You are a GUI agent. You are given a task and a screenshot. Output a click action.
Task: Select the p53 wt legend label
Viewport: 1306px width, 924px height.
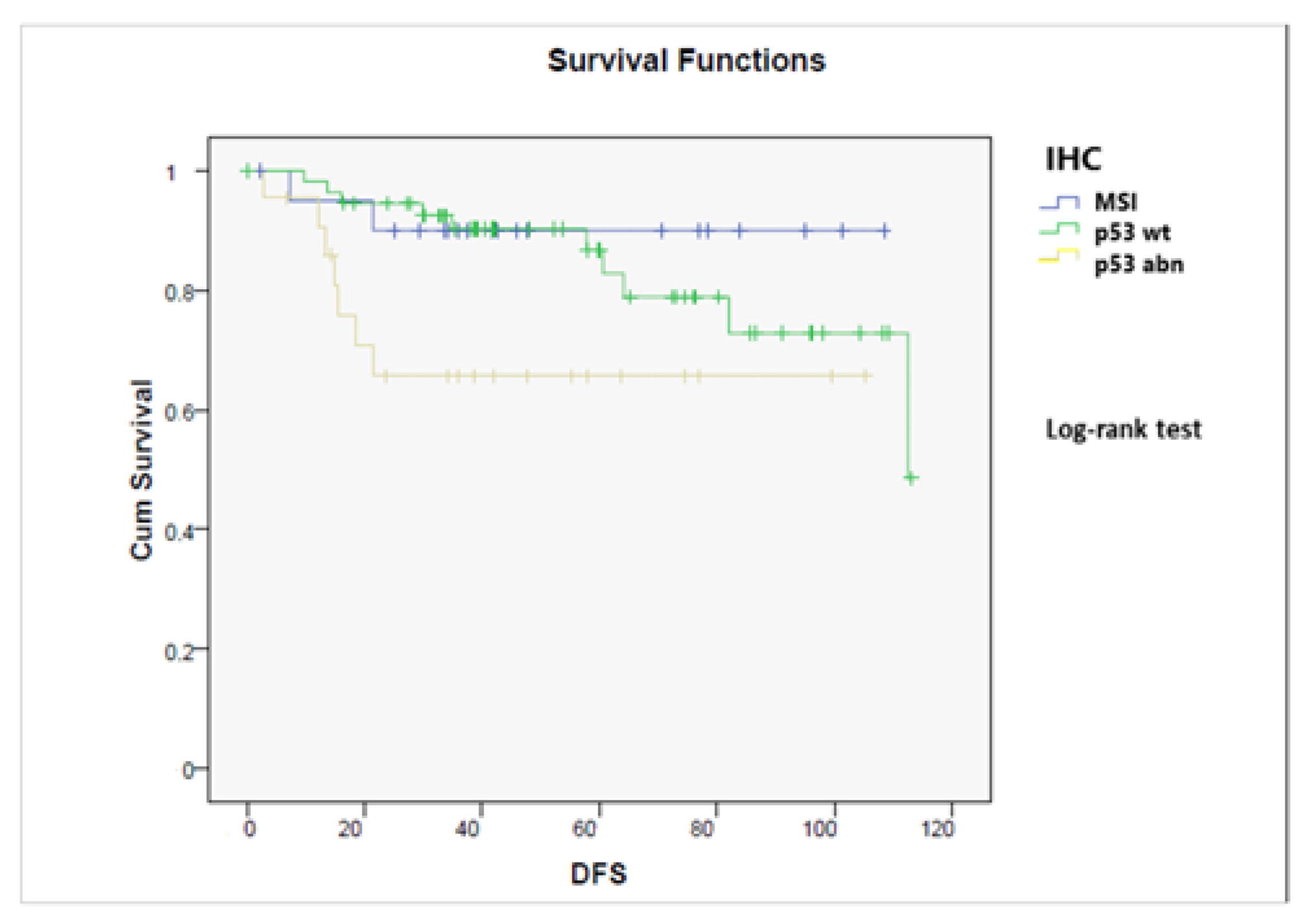[1132, 233]
